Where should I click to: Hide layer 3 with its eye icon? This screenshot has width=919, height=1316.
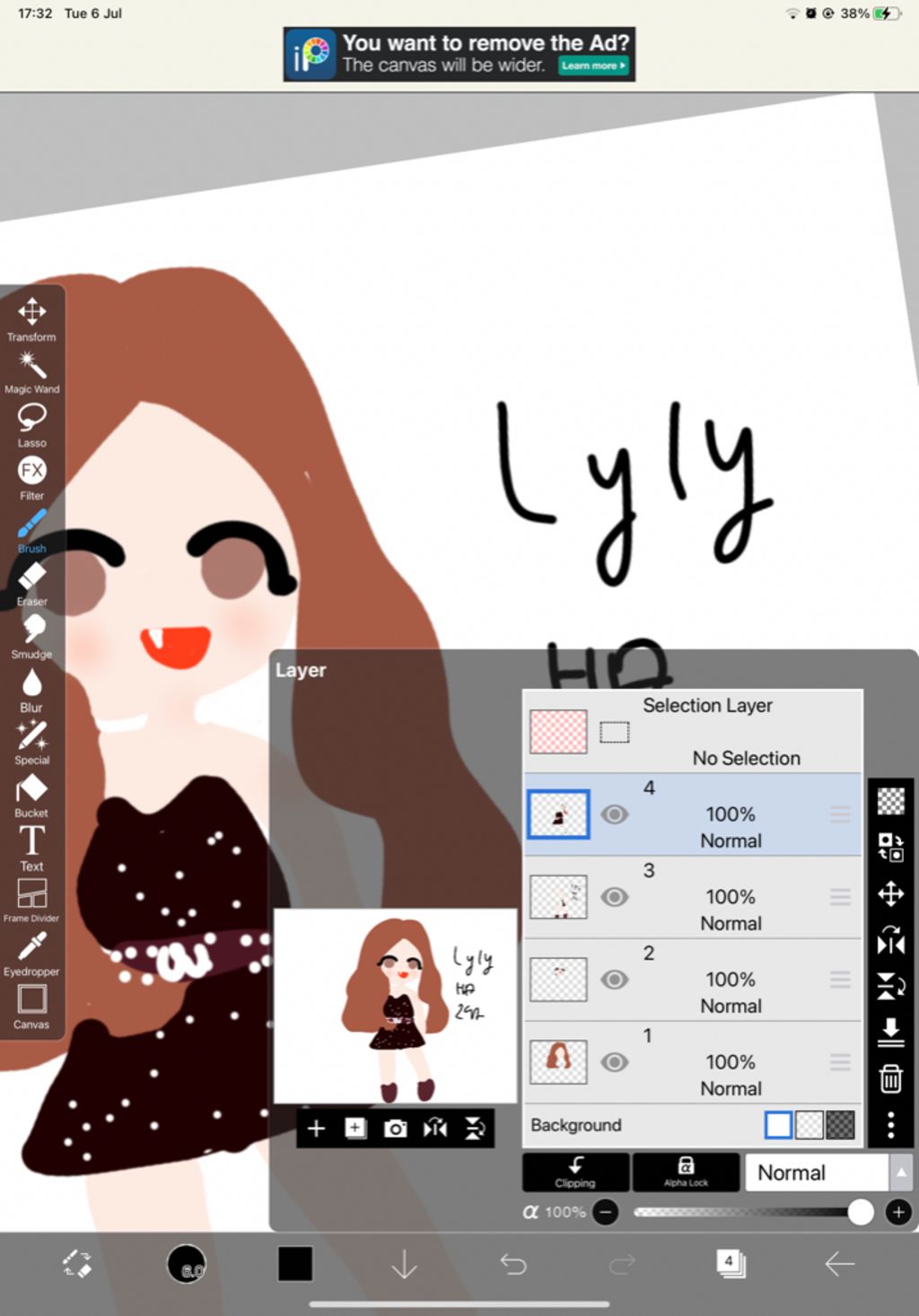[x=615, y=897]
